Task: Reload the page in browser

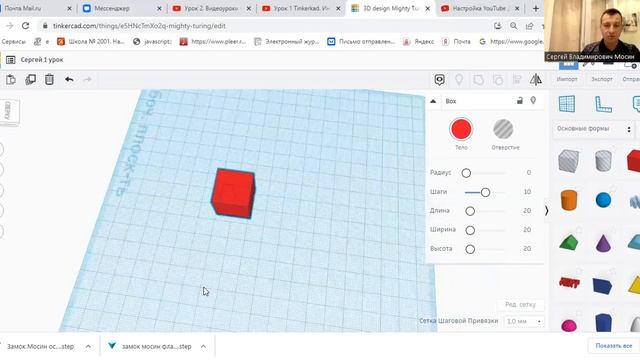Action: click(25, 26)
